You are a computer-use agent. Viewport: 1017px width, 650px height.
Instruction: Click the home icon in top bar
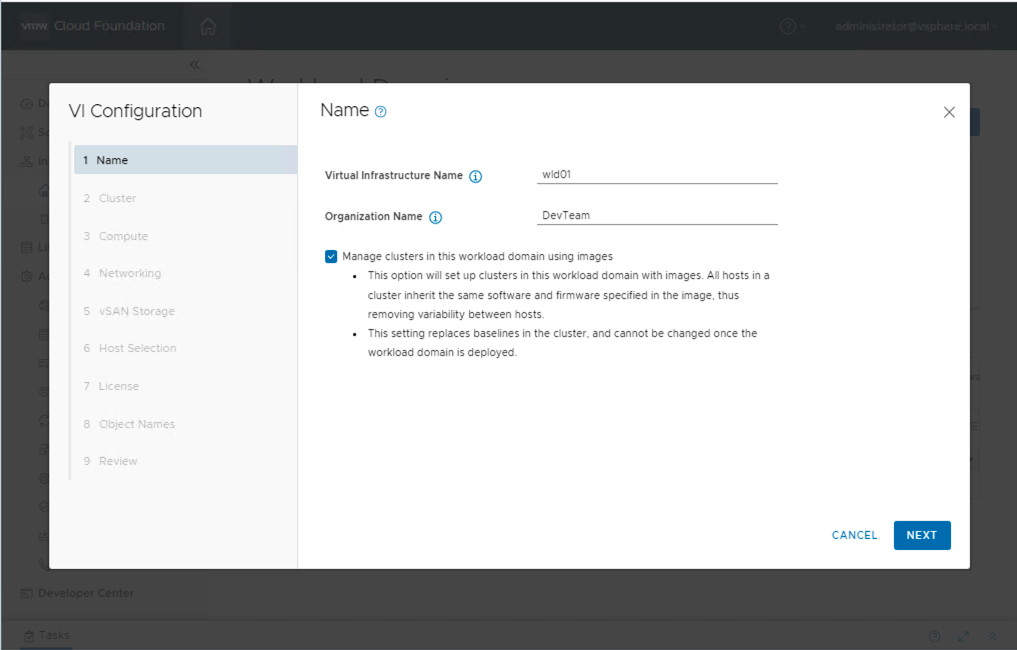coord(207,26)
